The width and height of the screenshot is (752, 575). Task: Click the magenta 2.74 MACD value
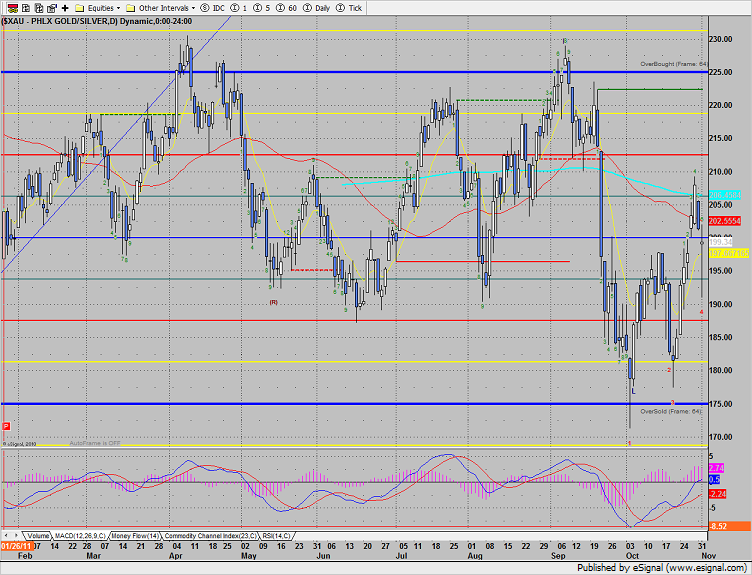717,468
